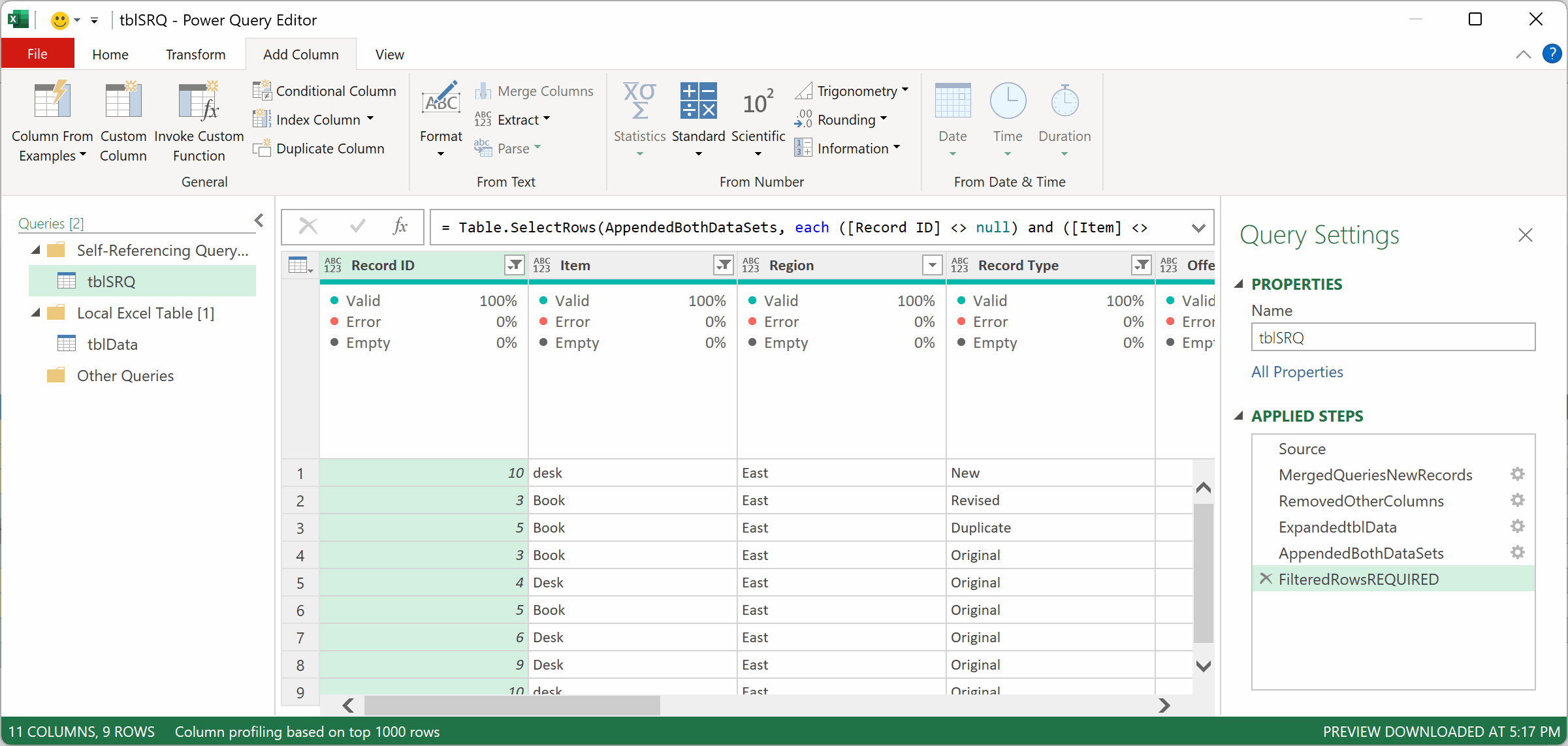Open Scientific number functions
The height and width of the screenshot is (746, 1568).
[x=758, y=119]
